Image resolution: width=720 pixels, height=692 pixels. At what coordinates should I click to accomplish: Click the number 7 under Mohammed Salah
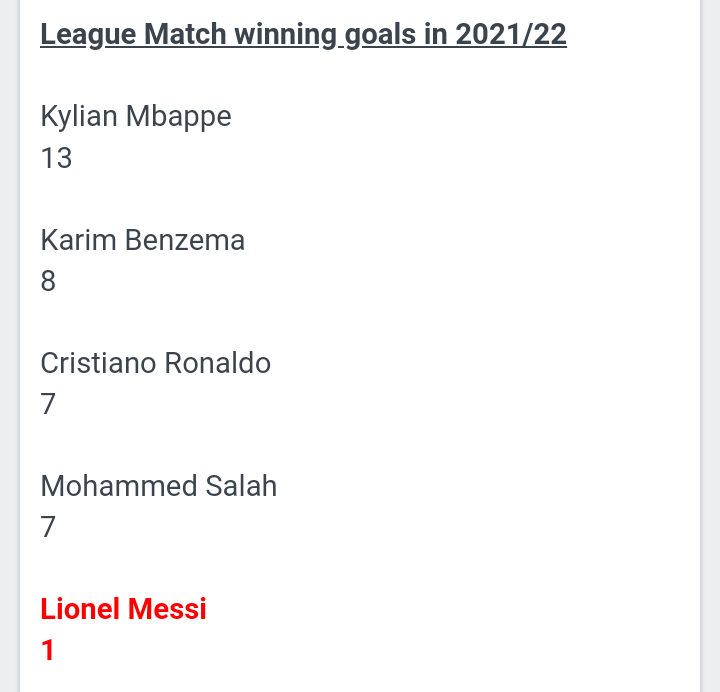coord(48,527)
